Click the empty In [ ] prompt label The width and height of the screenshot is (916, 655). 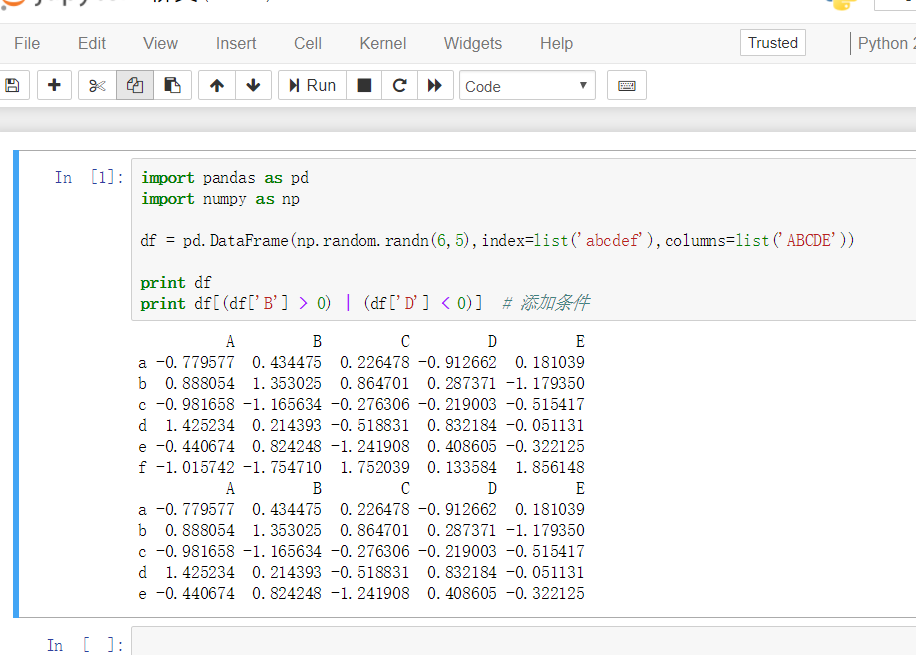click(85, 645)
